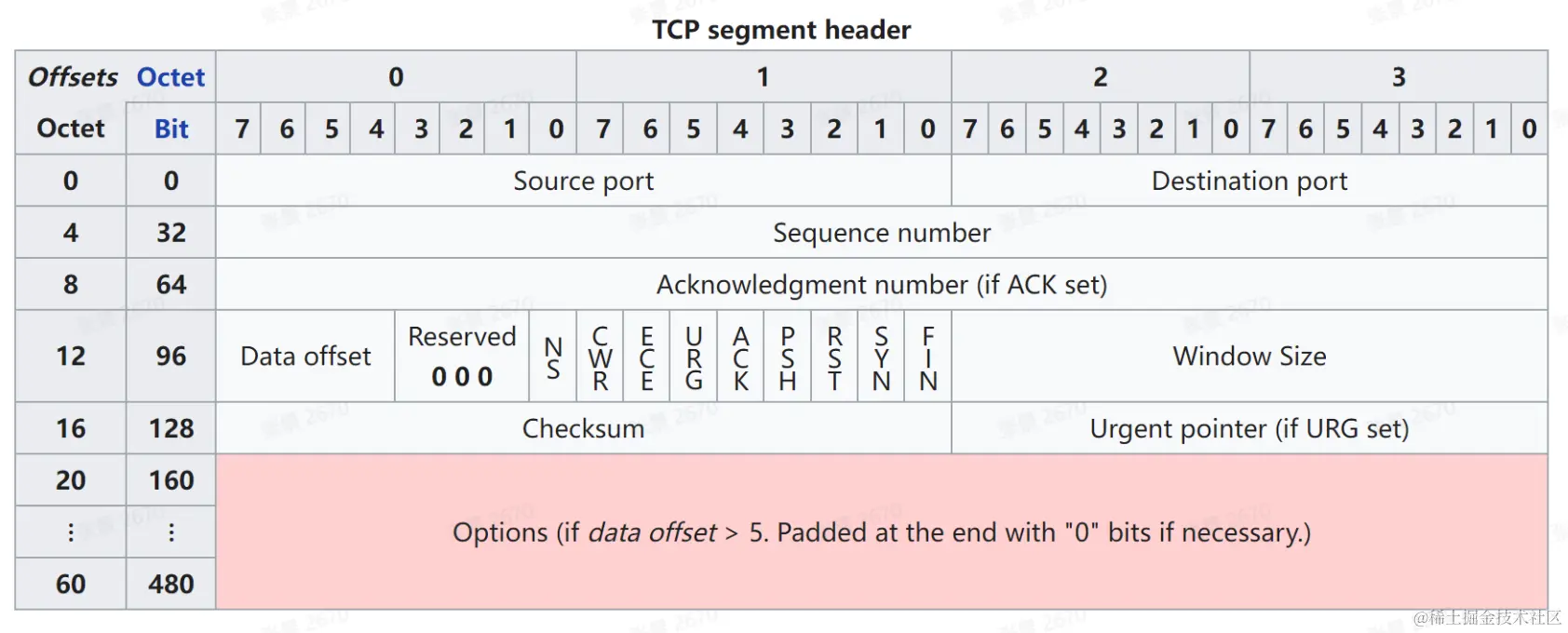Click the Octet link in header
The height and width of the screenshot is (633, 1568).
170,77
